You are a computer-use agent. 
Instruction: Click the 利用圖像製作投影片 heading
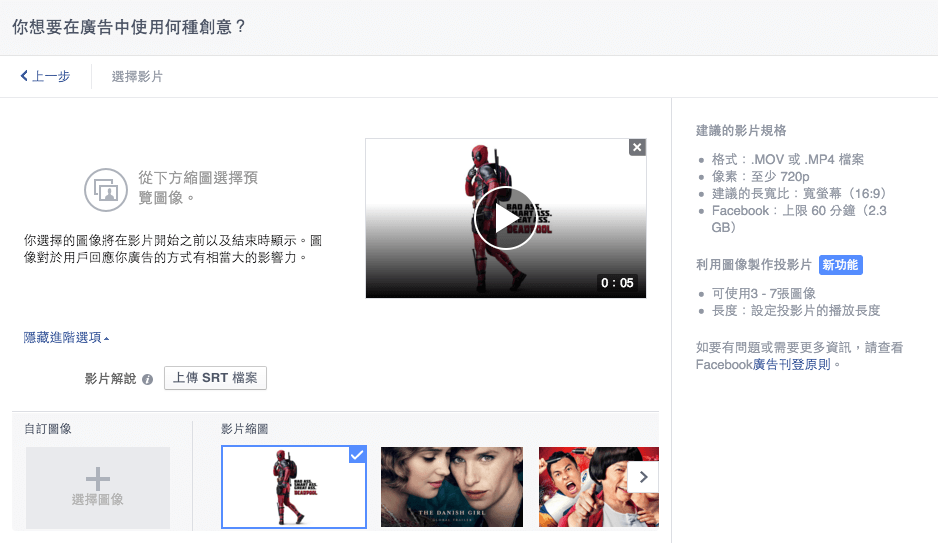pyautogui.click(x=754, y=264)
